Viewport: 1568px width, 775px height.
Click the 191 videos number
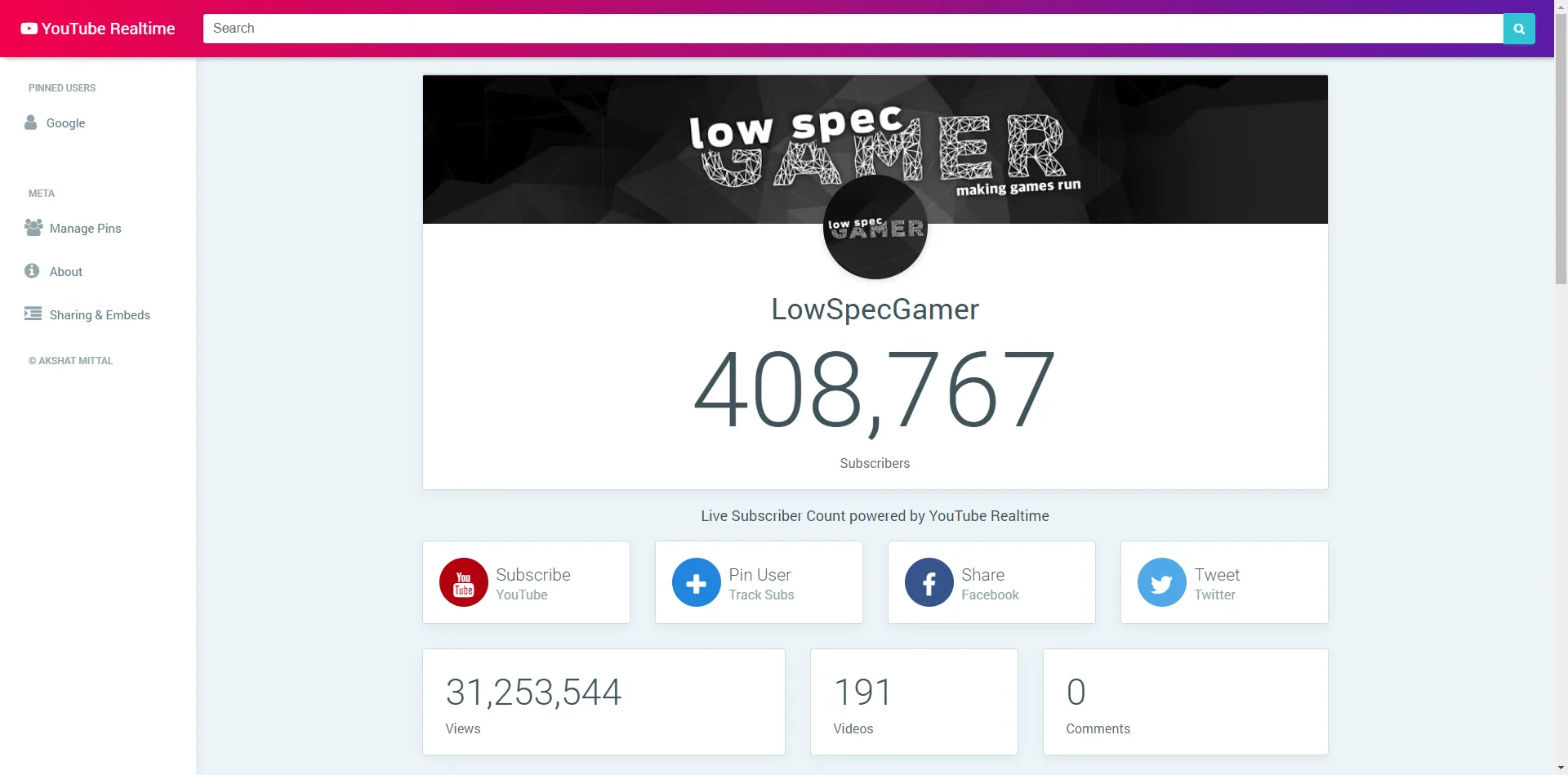[862, 693]
